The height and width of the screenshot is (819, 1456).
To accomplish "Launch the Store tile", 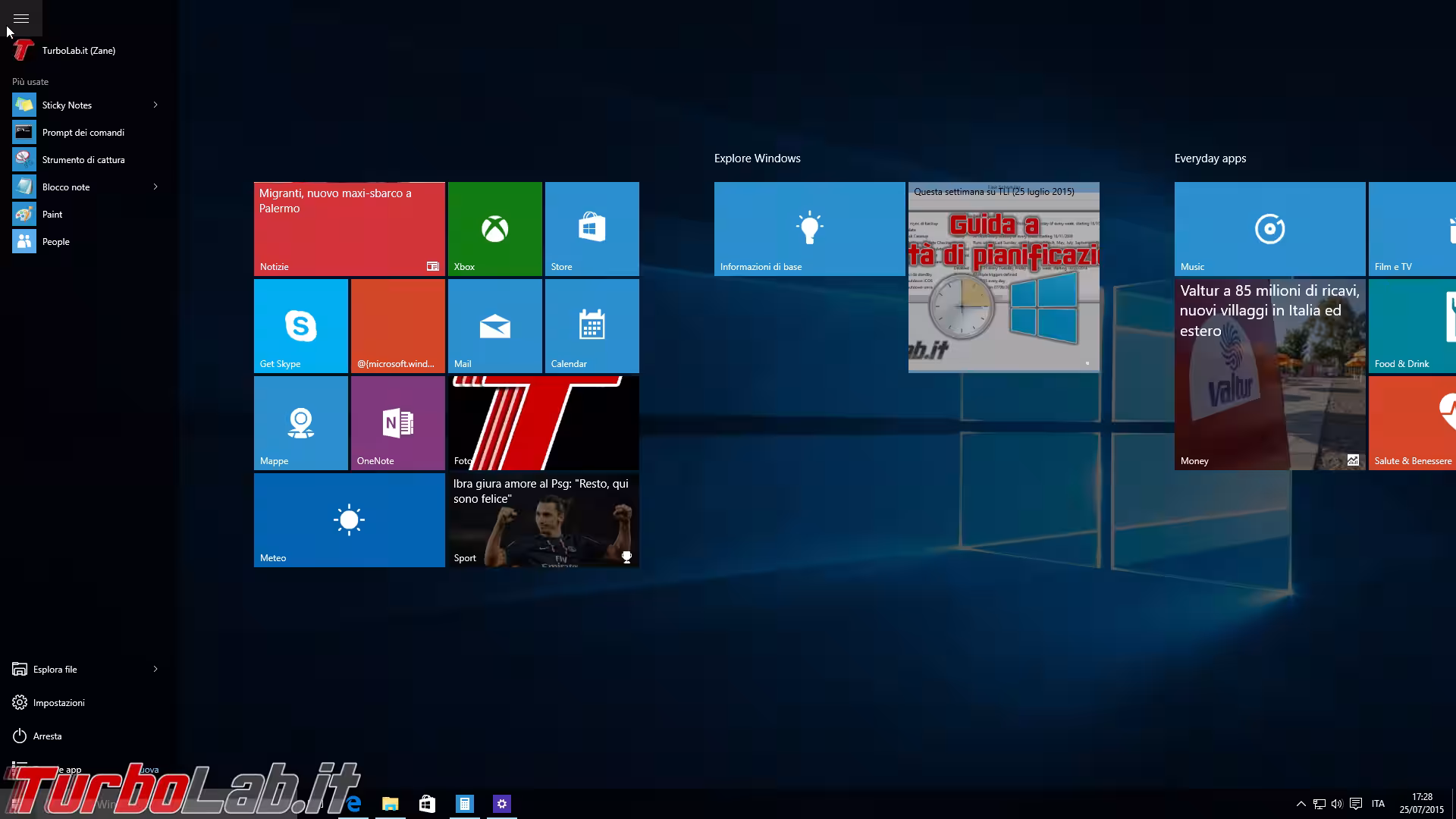I will point(591,228).
